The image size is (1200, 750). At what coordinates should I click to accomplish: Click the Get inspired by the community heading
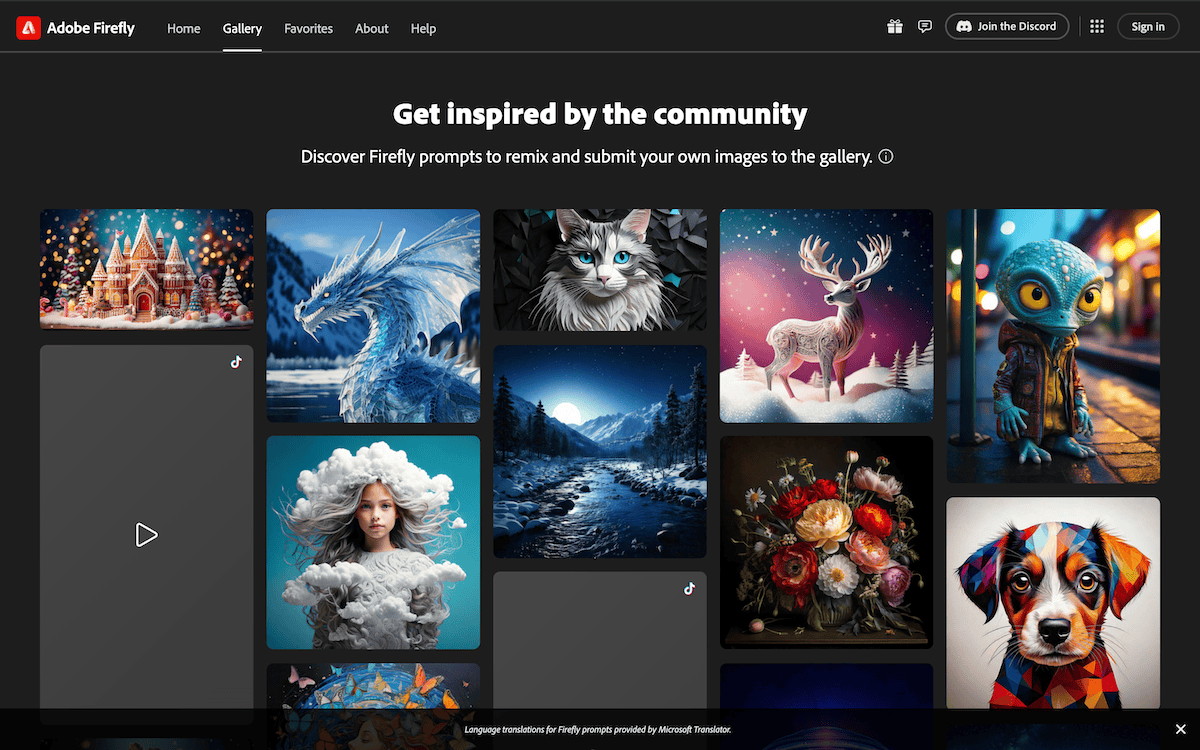tap(600, 114)
